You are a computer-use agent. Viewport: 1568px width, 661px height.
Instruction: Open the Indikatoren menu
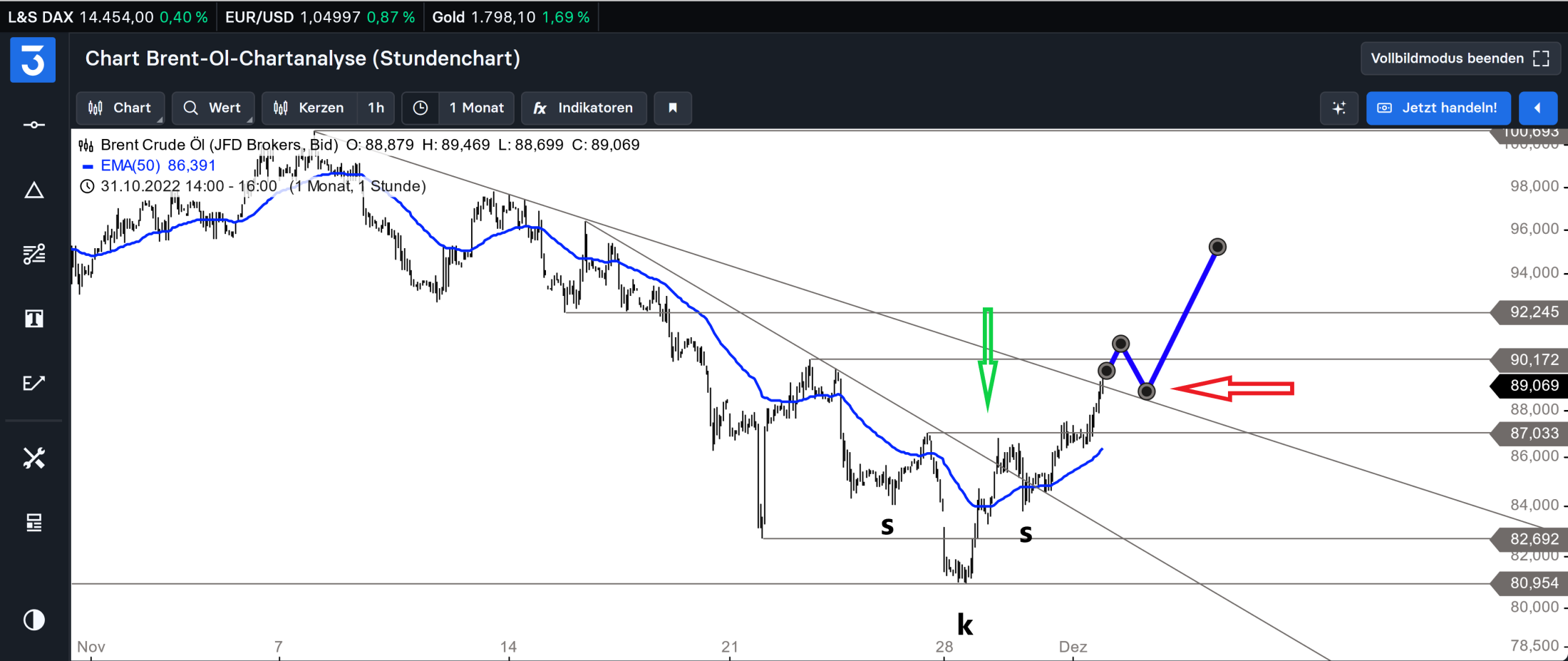(584, 108)
